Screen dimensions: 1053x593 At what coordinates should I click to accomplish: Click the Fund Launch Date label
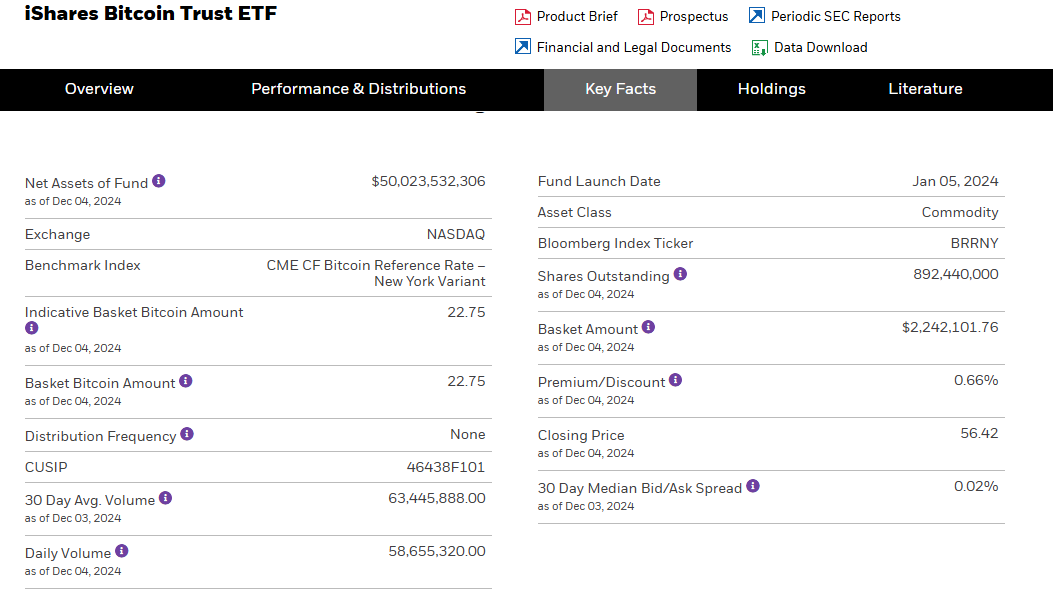(599, 181)
